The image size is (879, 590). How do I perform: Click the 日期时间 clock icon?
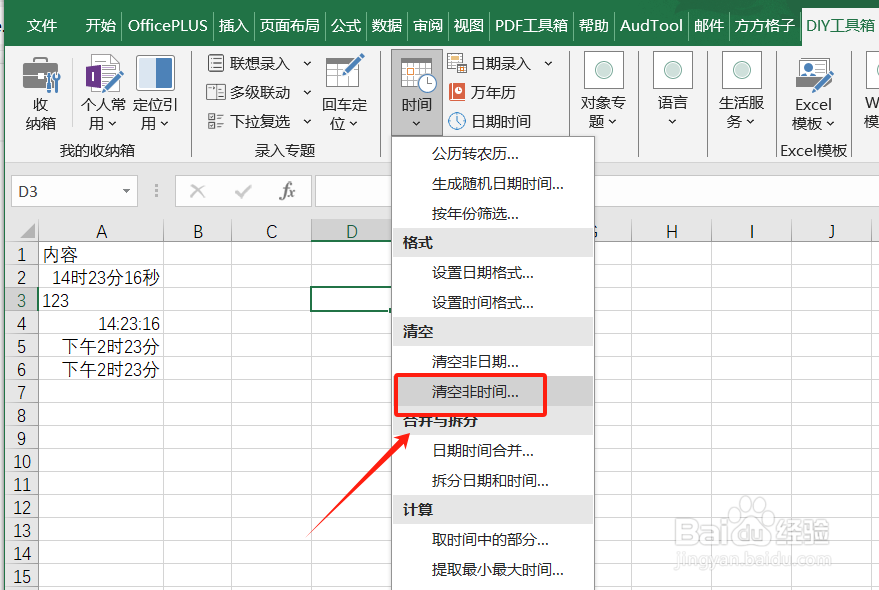457,121
